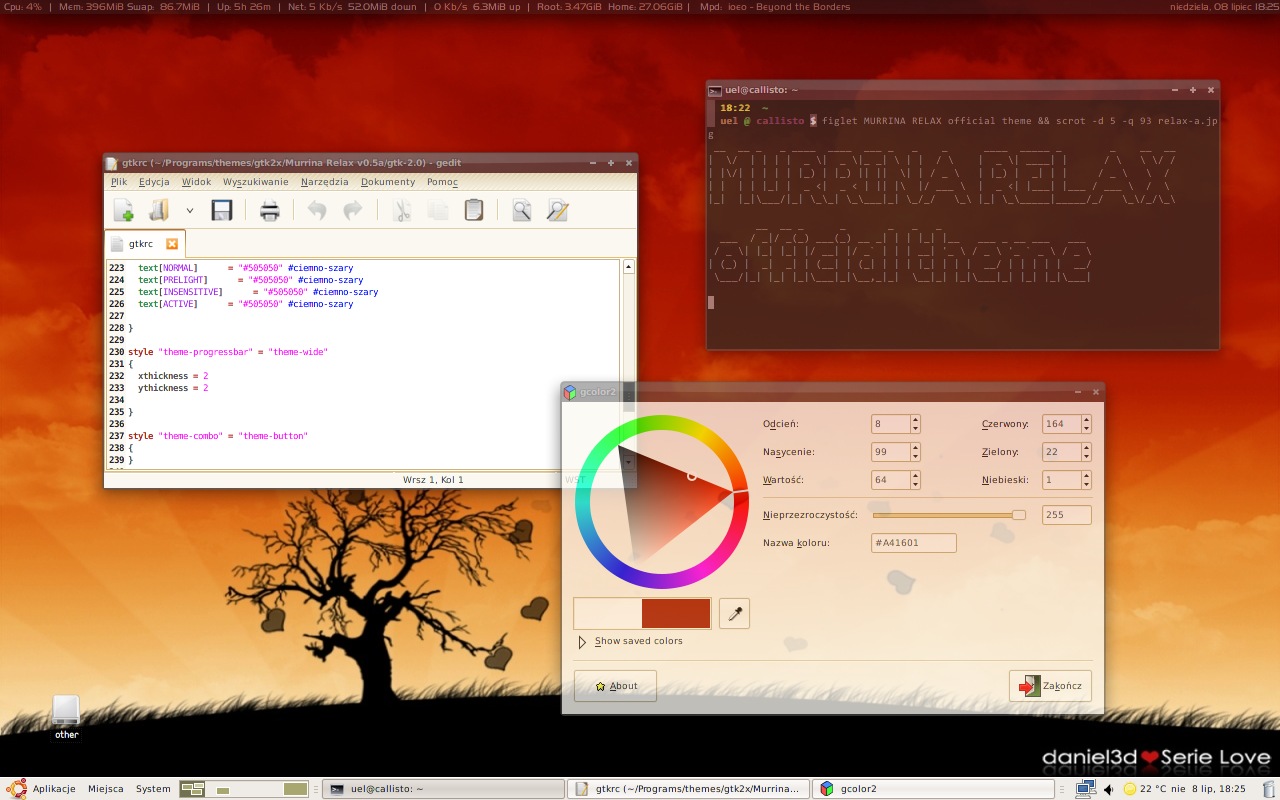The width and height of the screenshot is (1280, 800).
Task: Switch to gcolor2 taskbar button
Action: (933, 789)
